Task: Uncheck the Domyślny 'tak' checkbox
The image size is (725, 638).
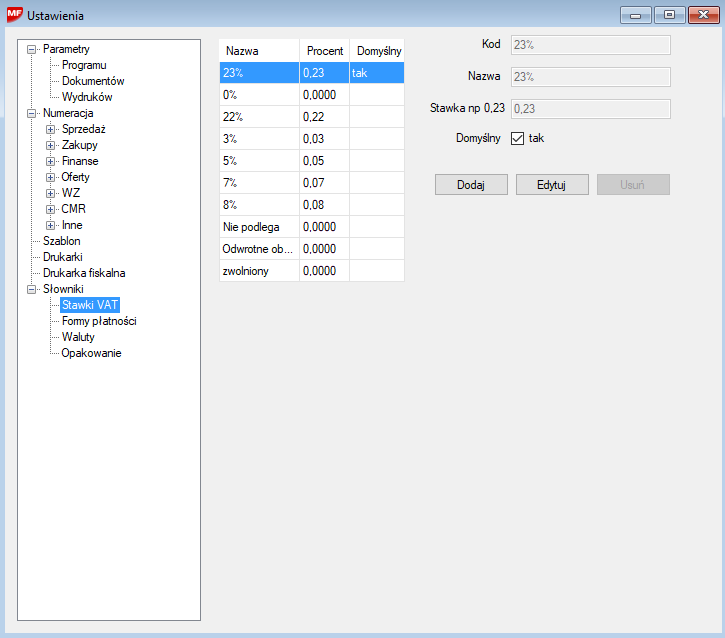Action: click(x=518, y=138)
